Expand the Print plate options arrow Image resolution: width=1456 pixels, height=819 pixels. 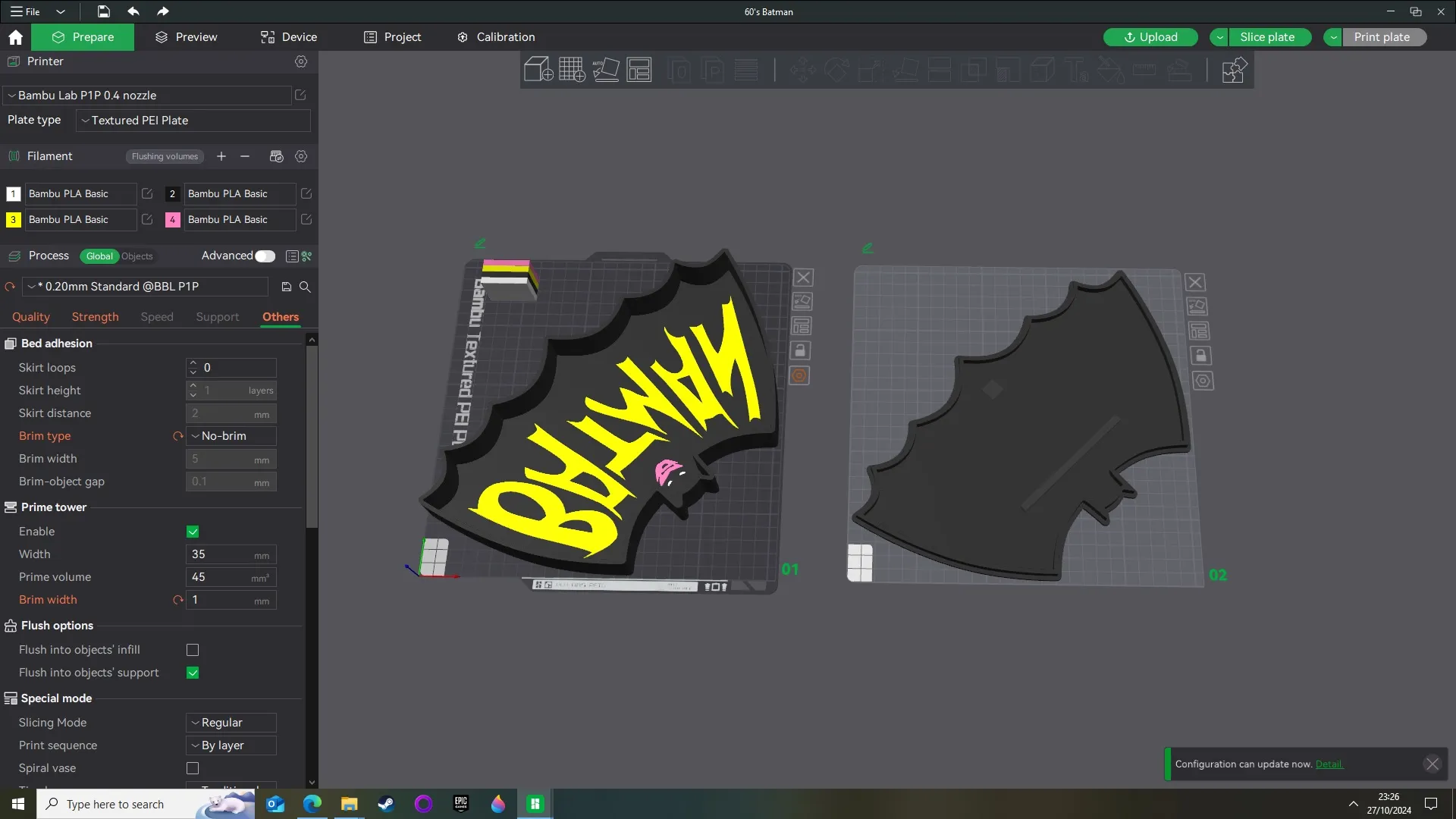[x=1333, y=37]
